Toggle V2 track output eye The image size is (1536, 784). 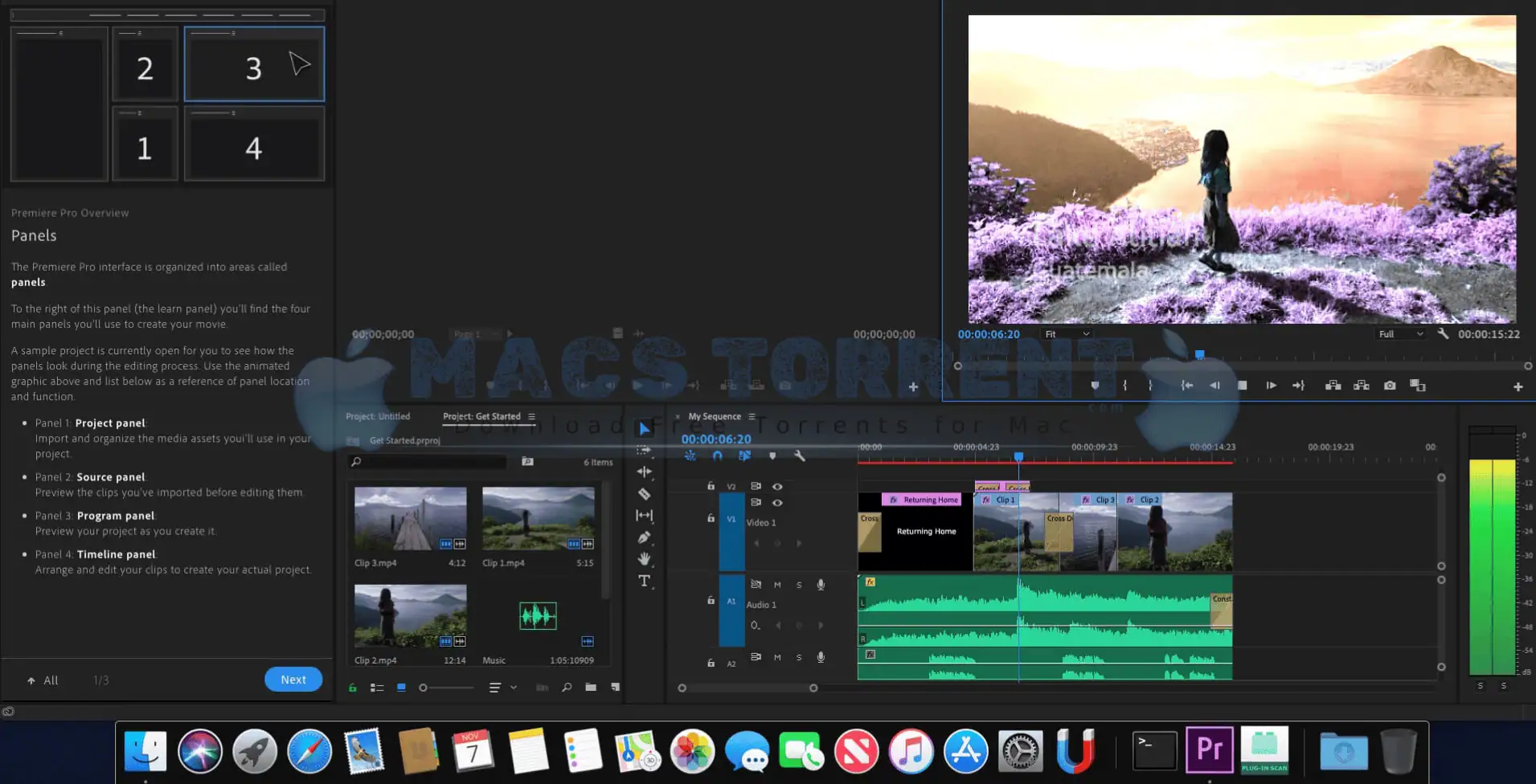[777, 486]
